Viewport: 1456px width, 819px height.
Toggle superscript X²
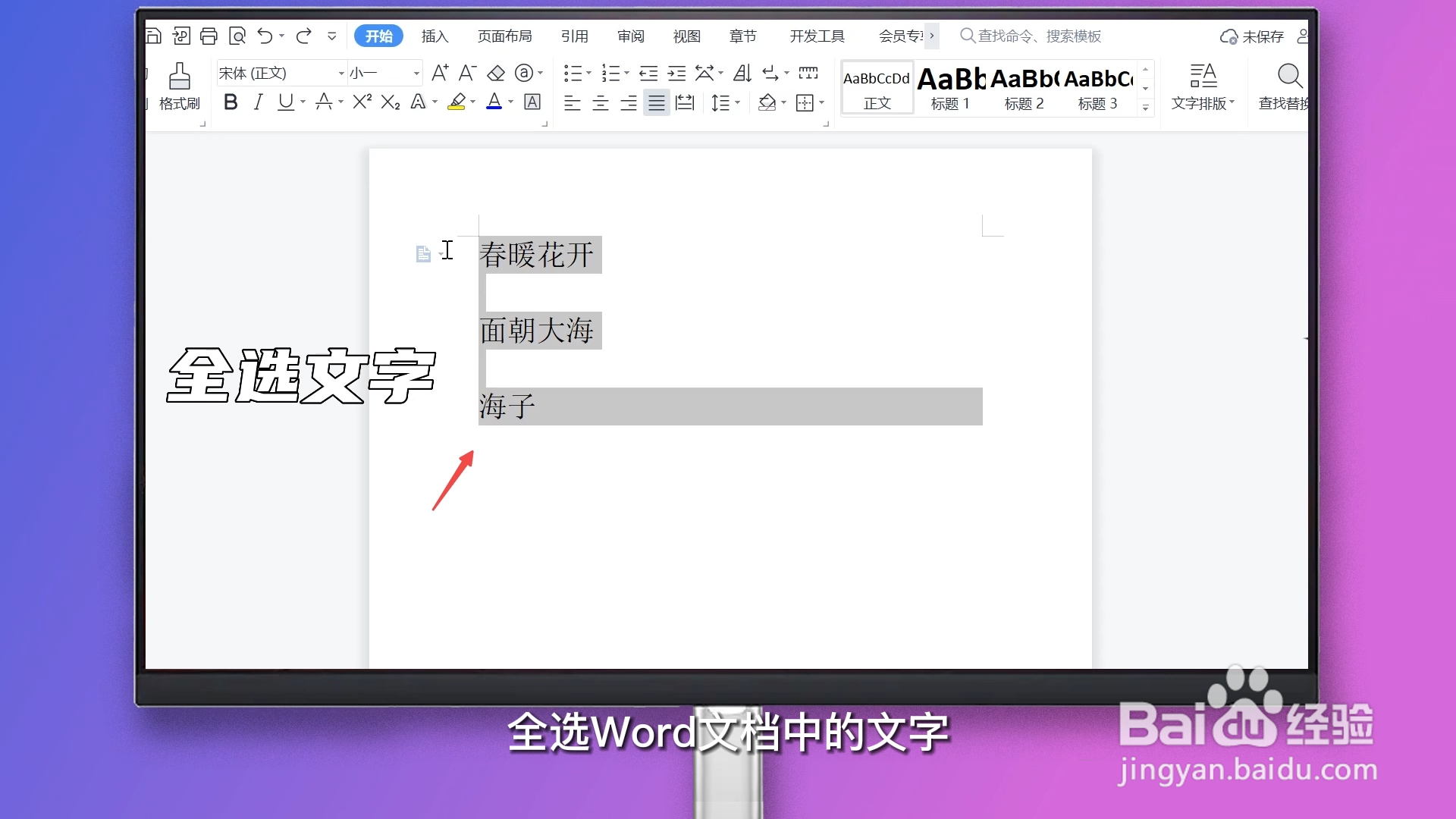362,101
